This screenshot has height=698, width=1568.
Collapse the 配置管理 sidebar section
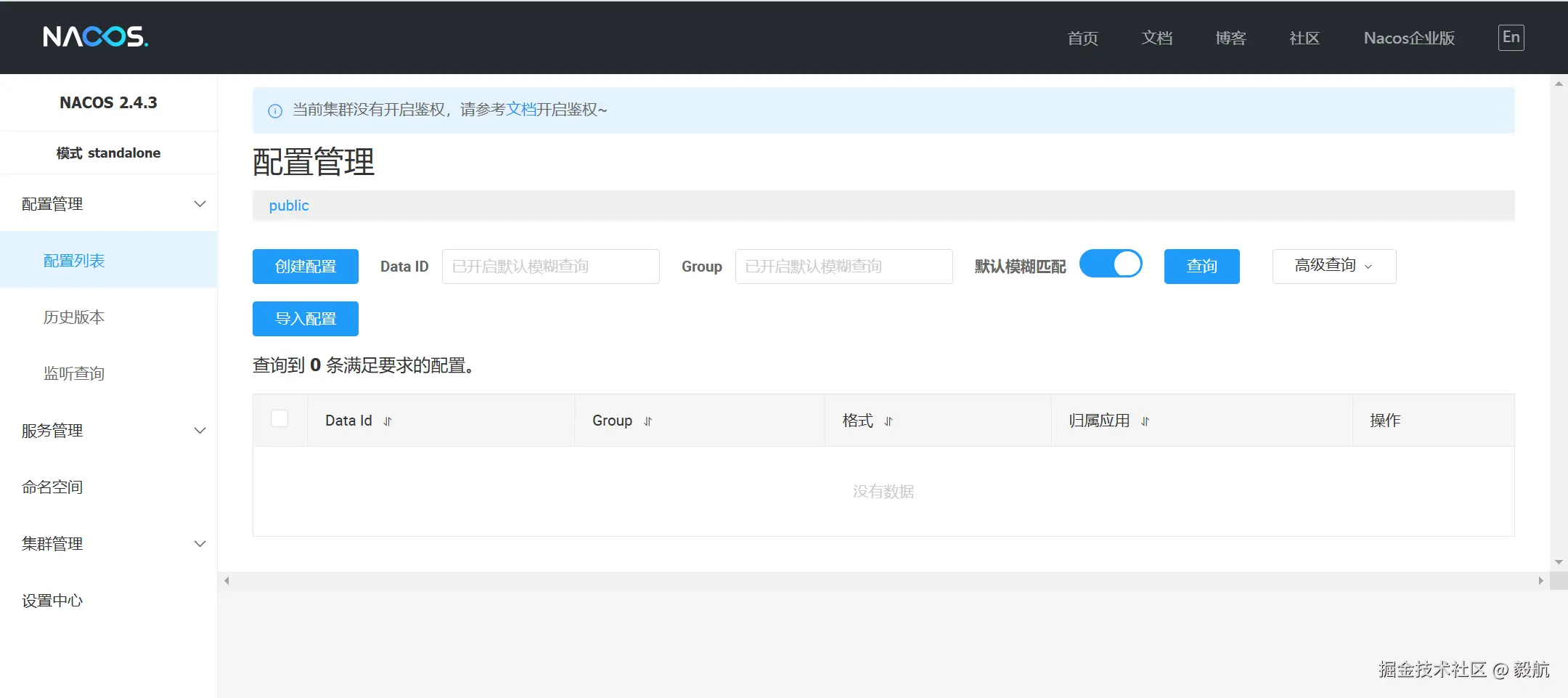(109, 204)
